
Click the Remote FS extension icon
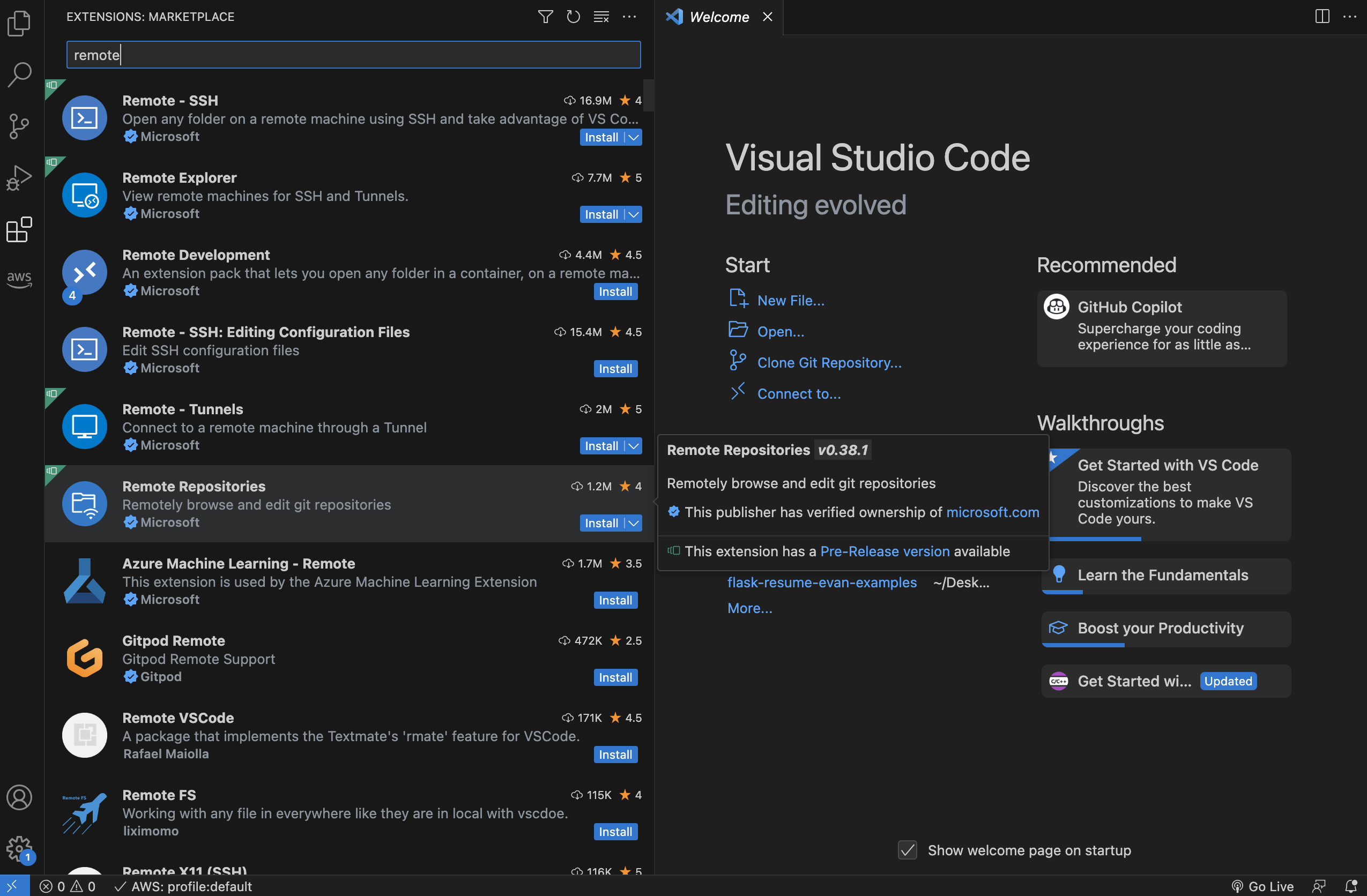coord(85,813)
